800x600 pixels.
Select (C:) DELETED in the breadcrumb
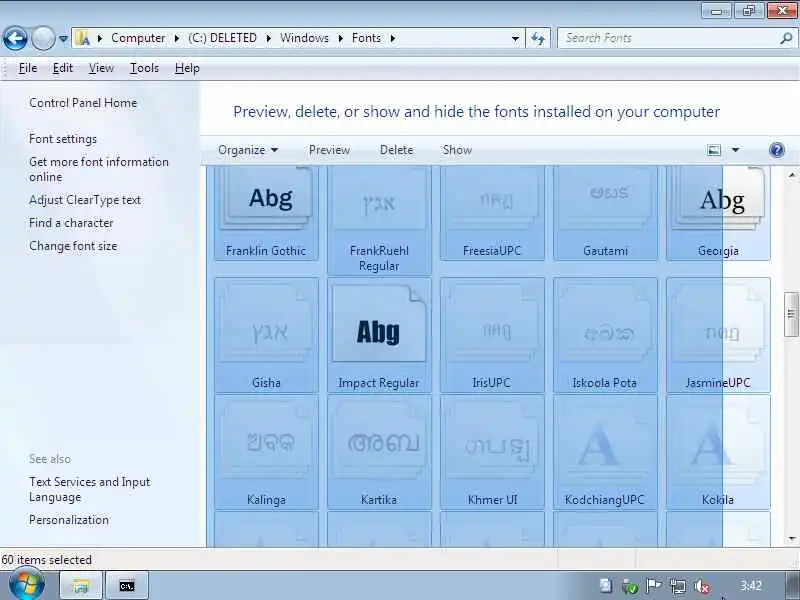(x=222, y=38)
